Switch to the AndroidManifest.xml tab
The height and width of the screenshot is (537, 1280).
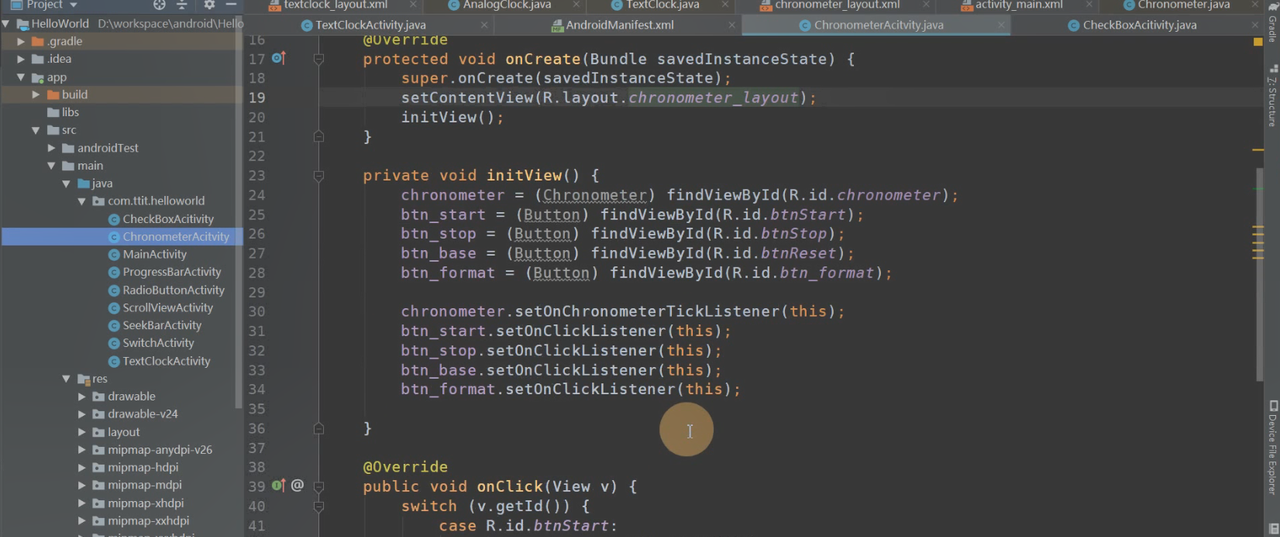point(620,25)
